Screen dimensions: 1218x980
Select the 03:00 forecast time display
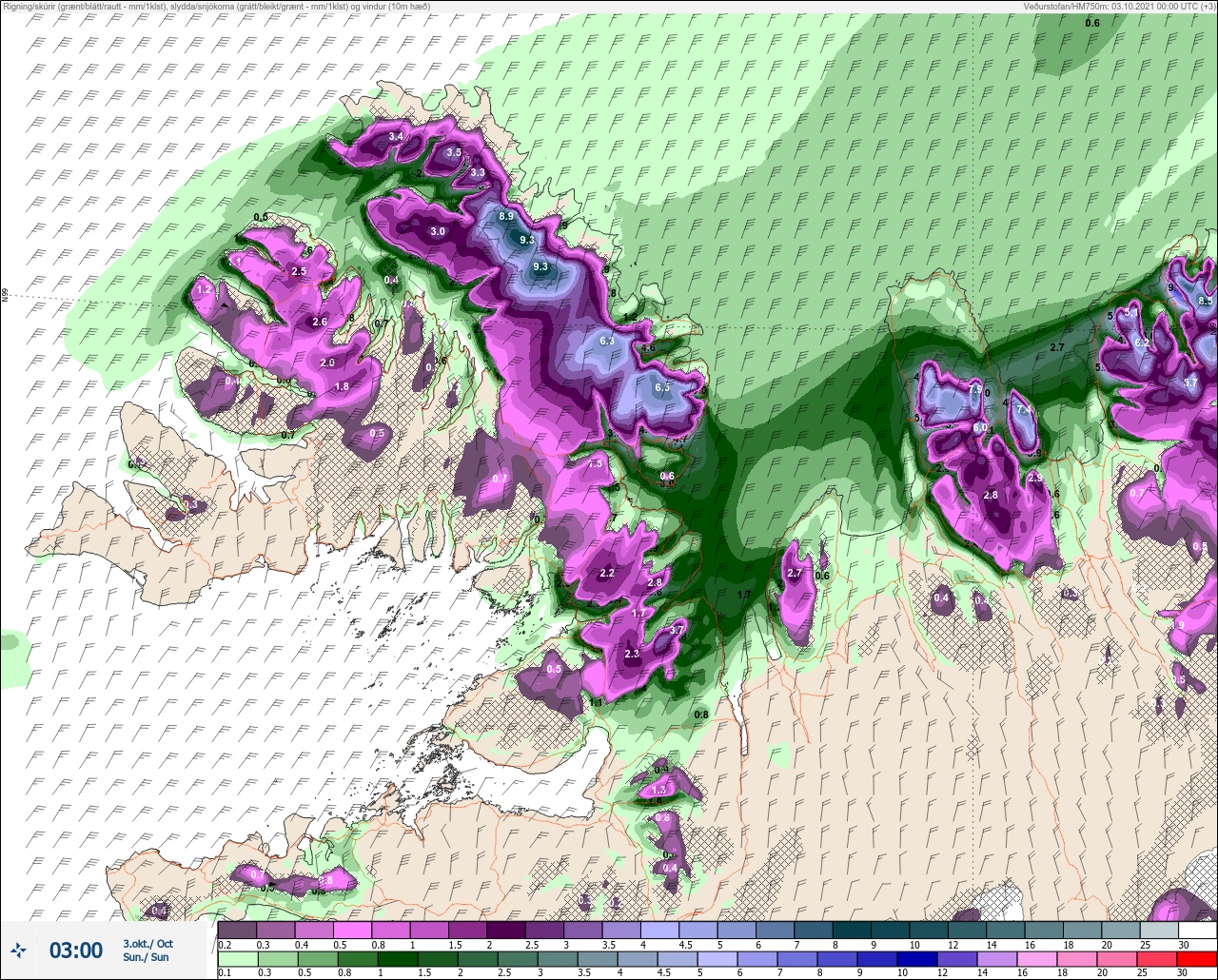[x=76, y=950]
